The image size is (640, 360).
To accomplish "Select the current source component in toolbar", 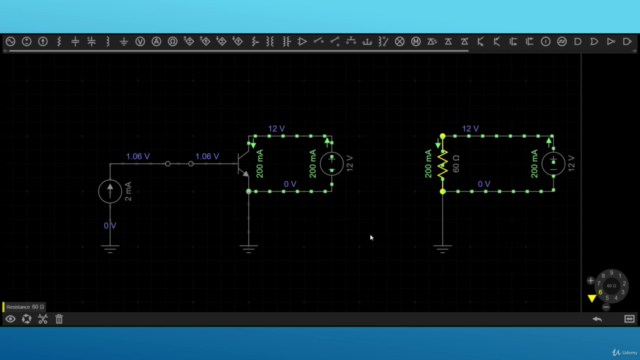I will click(43, 42).
